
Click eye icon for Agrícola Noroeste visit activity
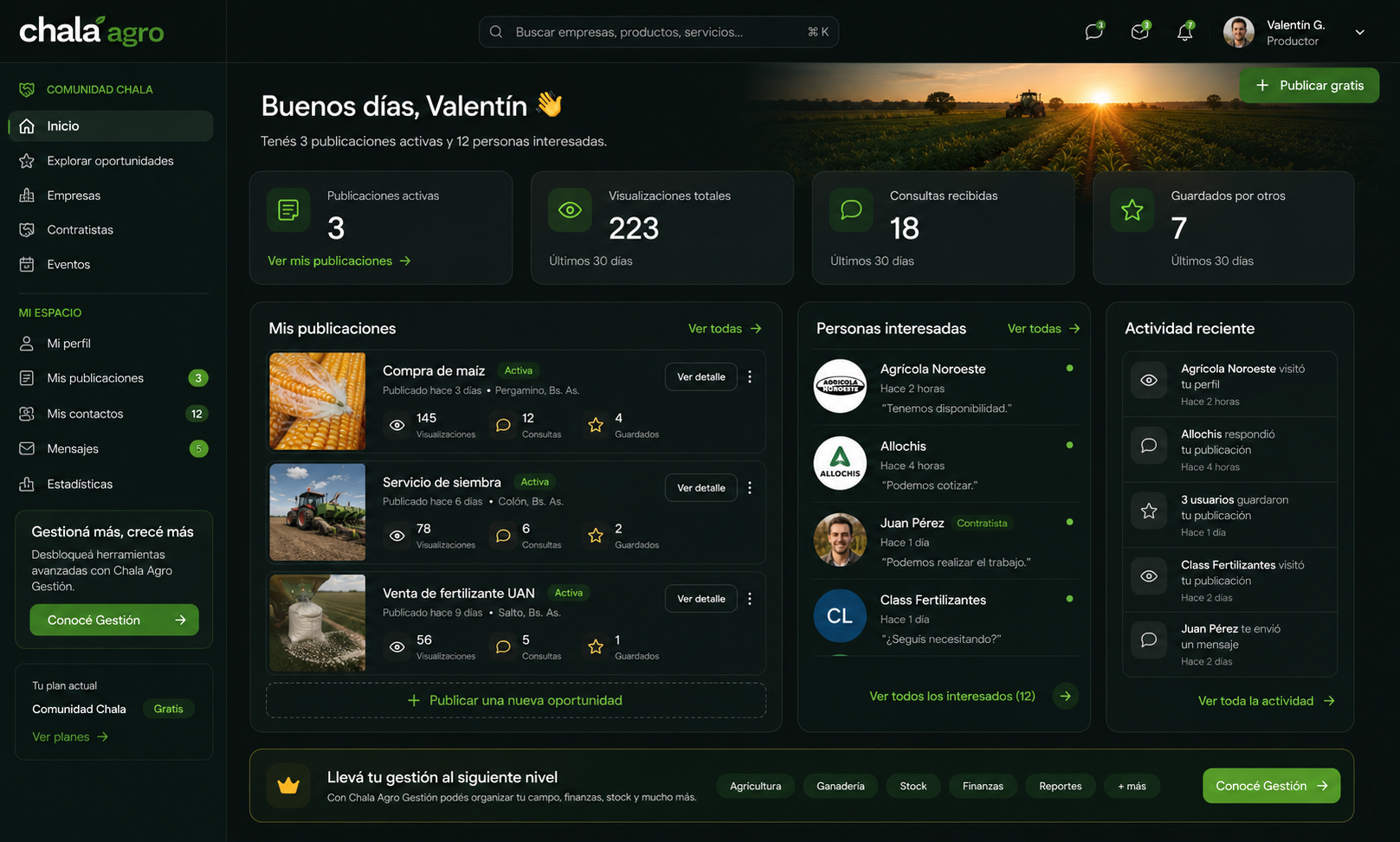click(1149, 380)
